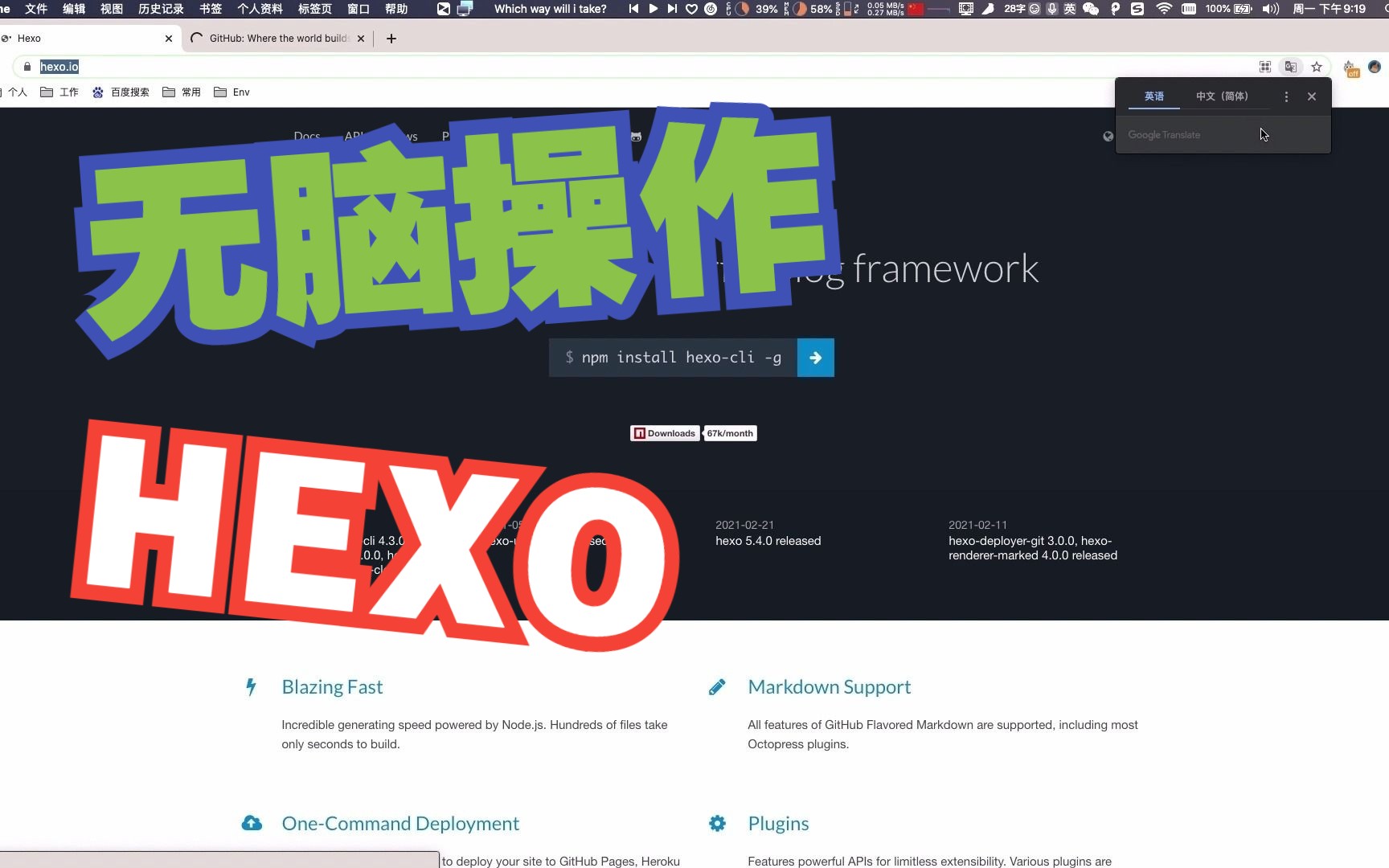The image size is (1389, 868).
Task: Open the 帮助 menu
Action: coord(396,9)
